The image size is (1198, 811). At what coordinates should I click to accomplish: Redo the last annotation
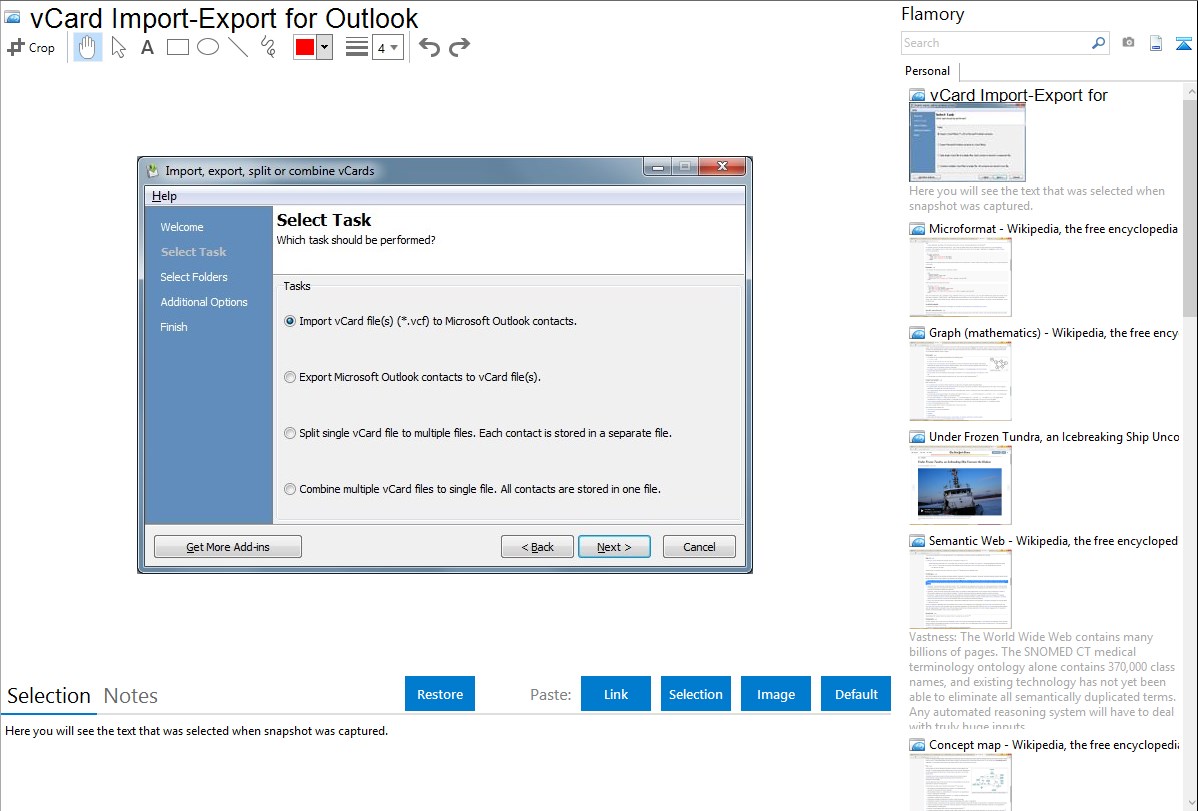point(459,47)
